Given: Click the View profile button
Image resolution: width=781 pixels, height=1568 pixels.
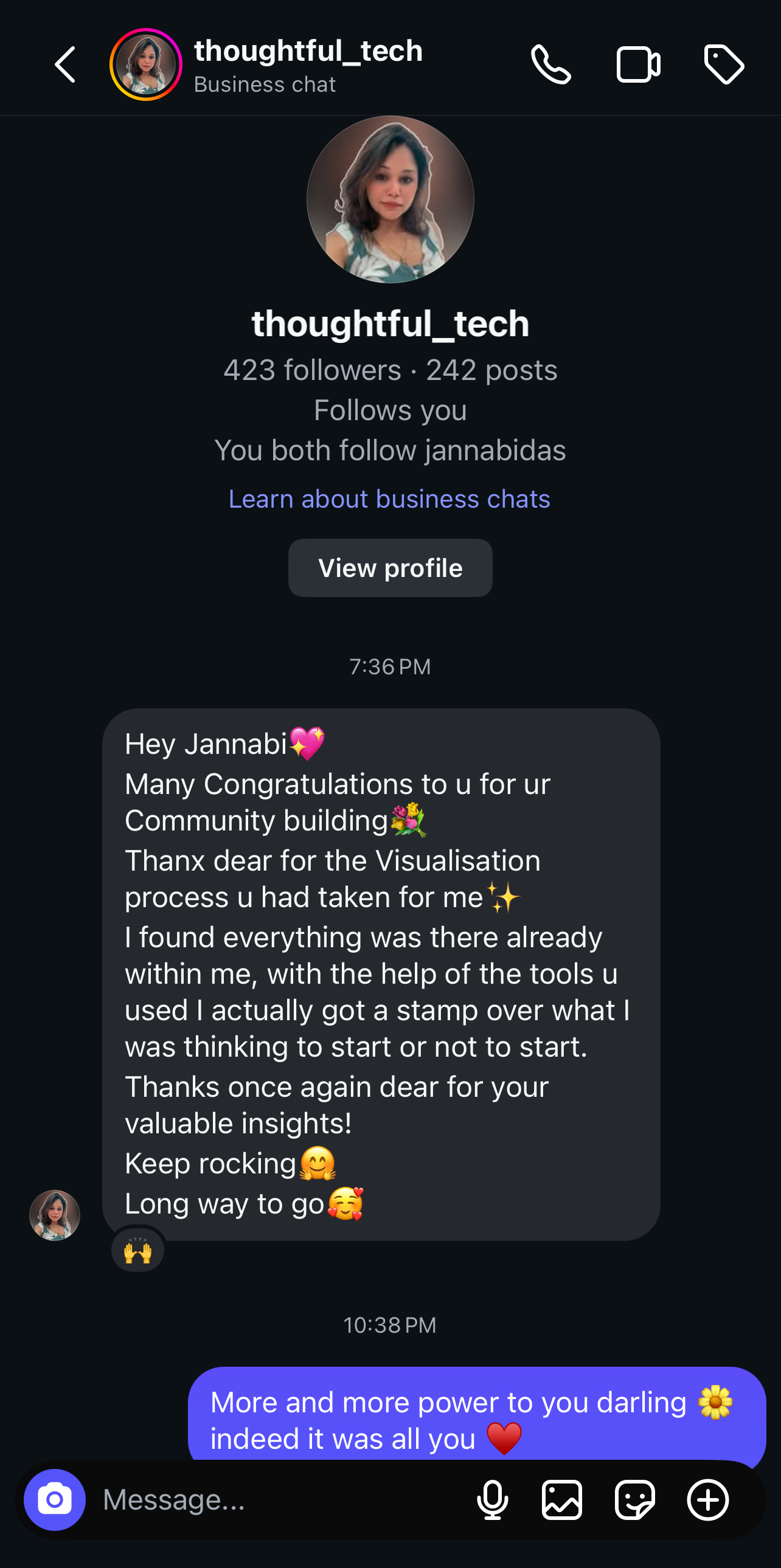Looking at the screenshot, I should [390, 568].
